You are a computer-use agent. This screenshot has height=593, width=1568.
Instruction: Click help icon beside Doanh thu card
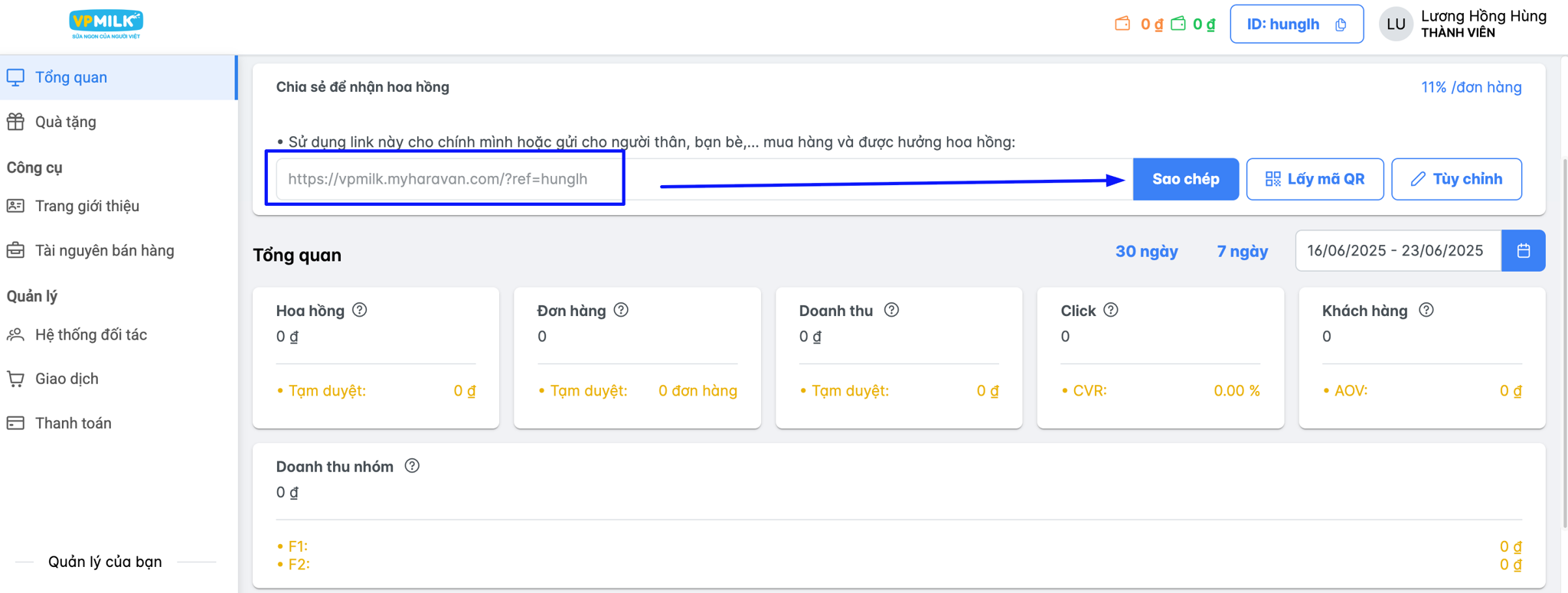[891, 310]
